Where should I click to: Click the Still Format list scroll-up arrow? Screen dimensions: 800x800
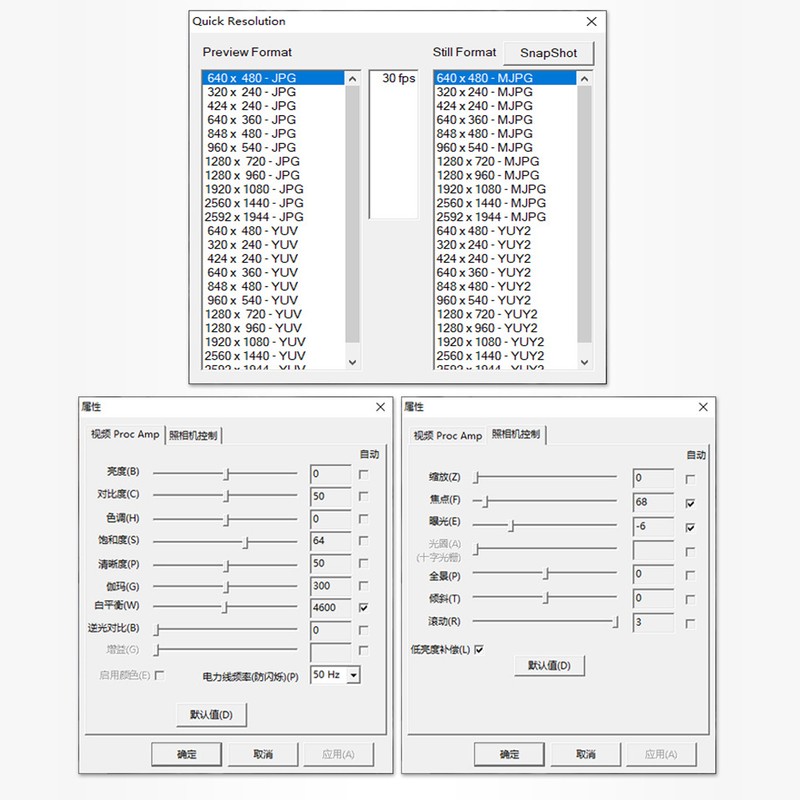584,78
